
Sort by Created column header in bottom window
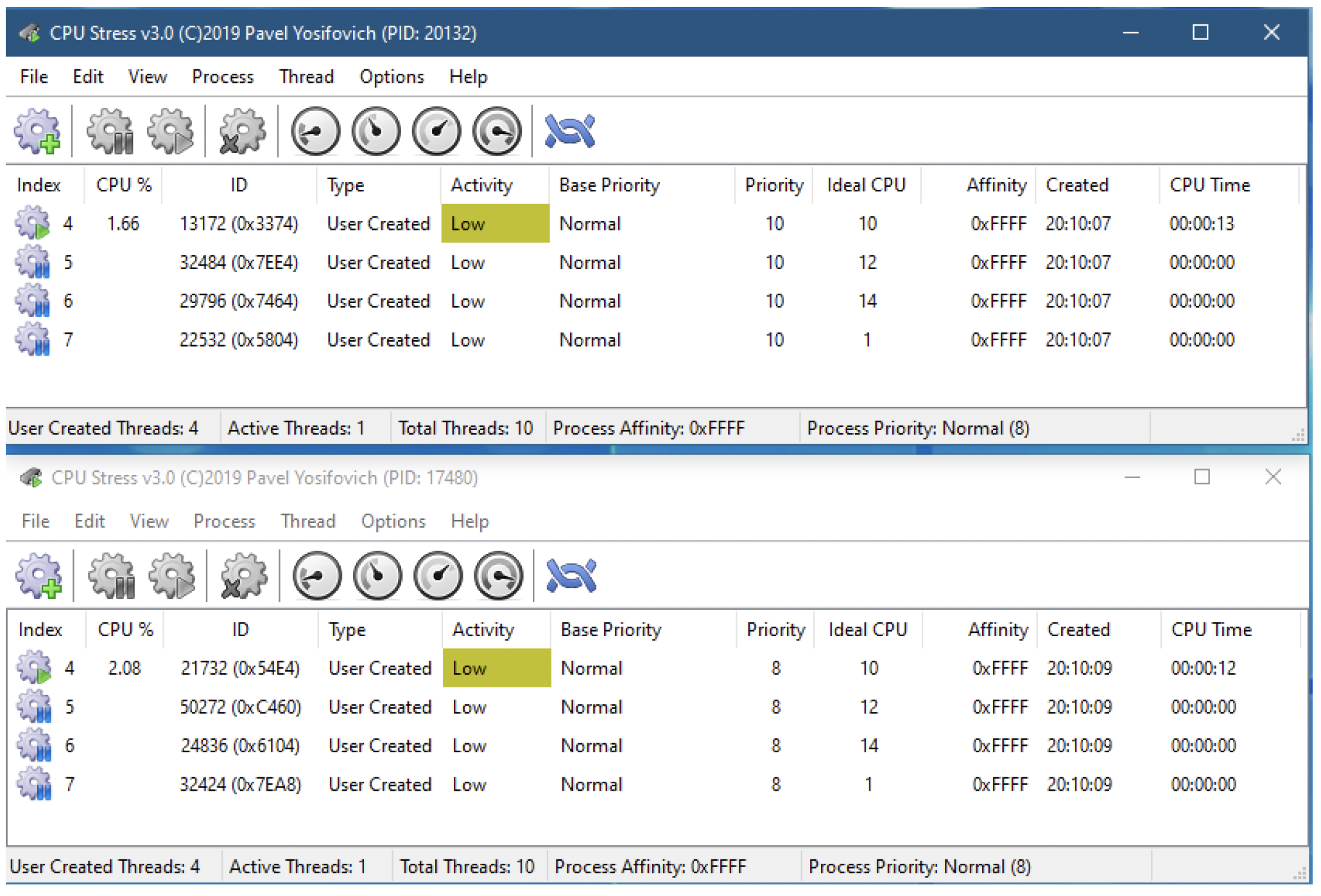pyautogui.click(x=1100, y=629)
